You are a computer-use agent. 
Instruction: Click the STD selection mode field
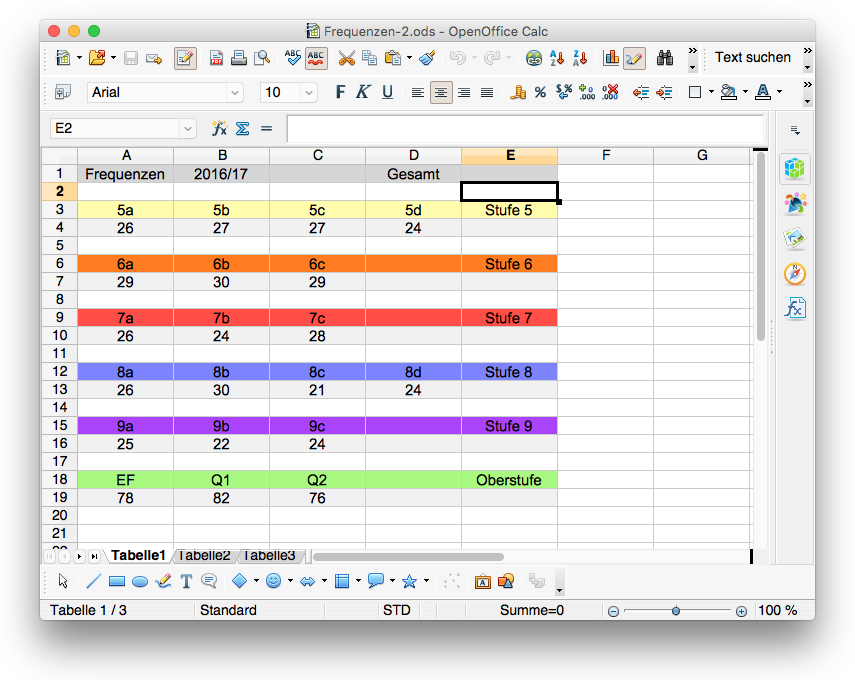(x=396, y=610)
